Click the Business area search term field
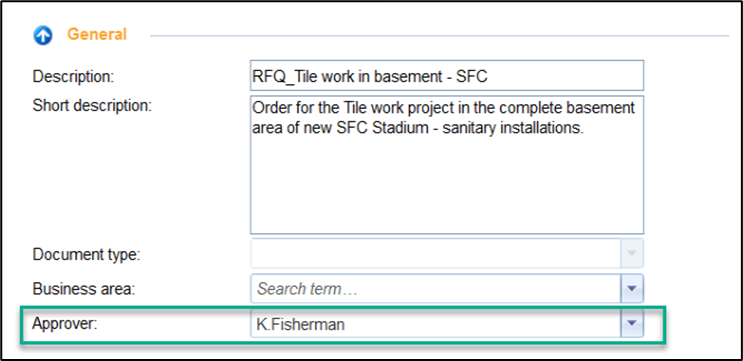Viewport: 743px width, 361px height. (435, 289)
